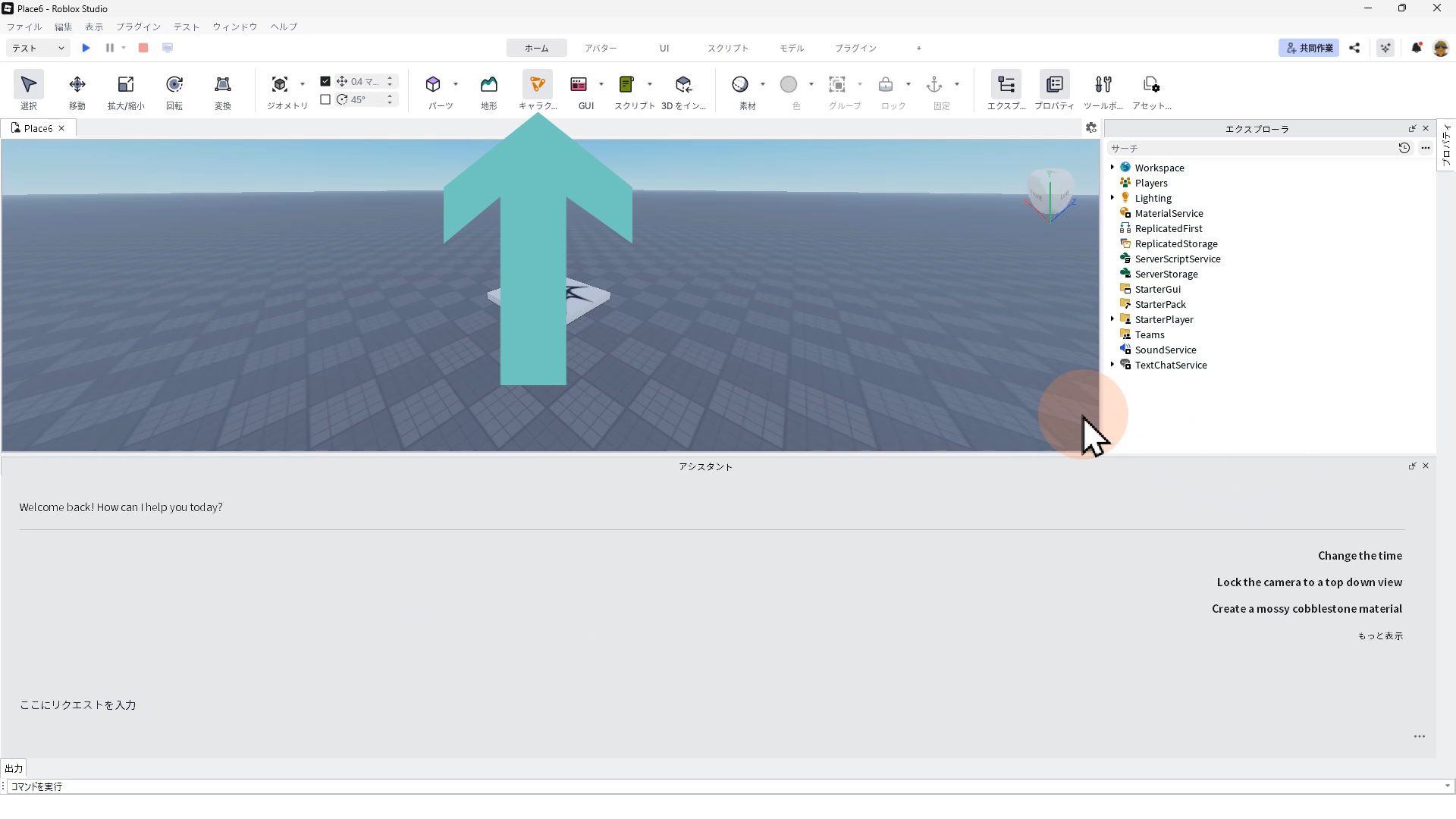
Task: Open the color (色) swatch picker
Action: [x=789, y=84]
